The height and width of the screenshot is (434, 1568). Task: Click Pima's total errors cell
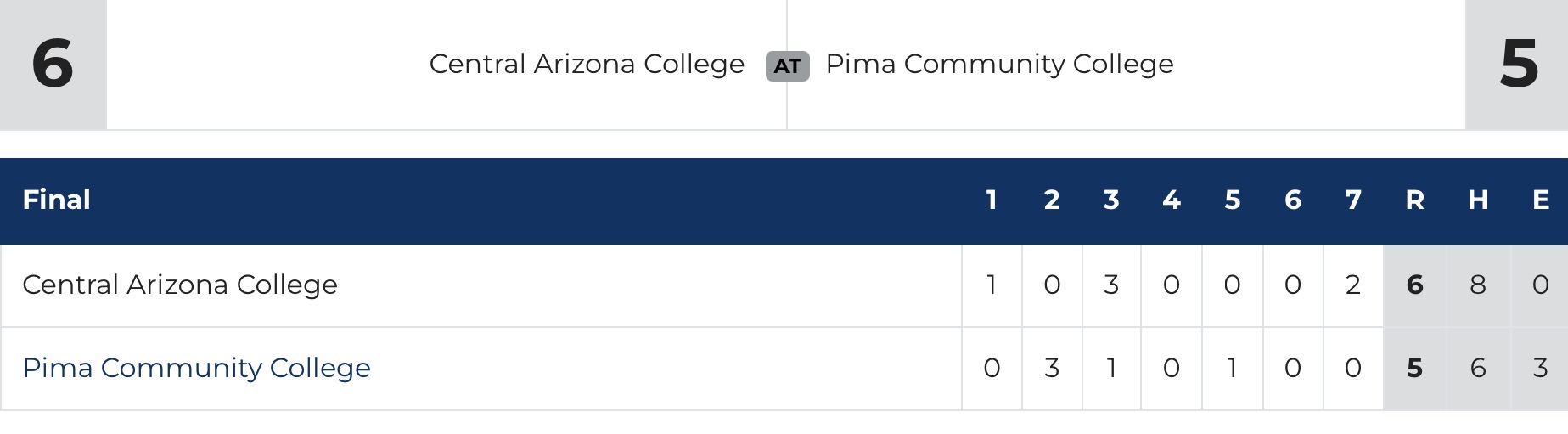(1540, 368)
